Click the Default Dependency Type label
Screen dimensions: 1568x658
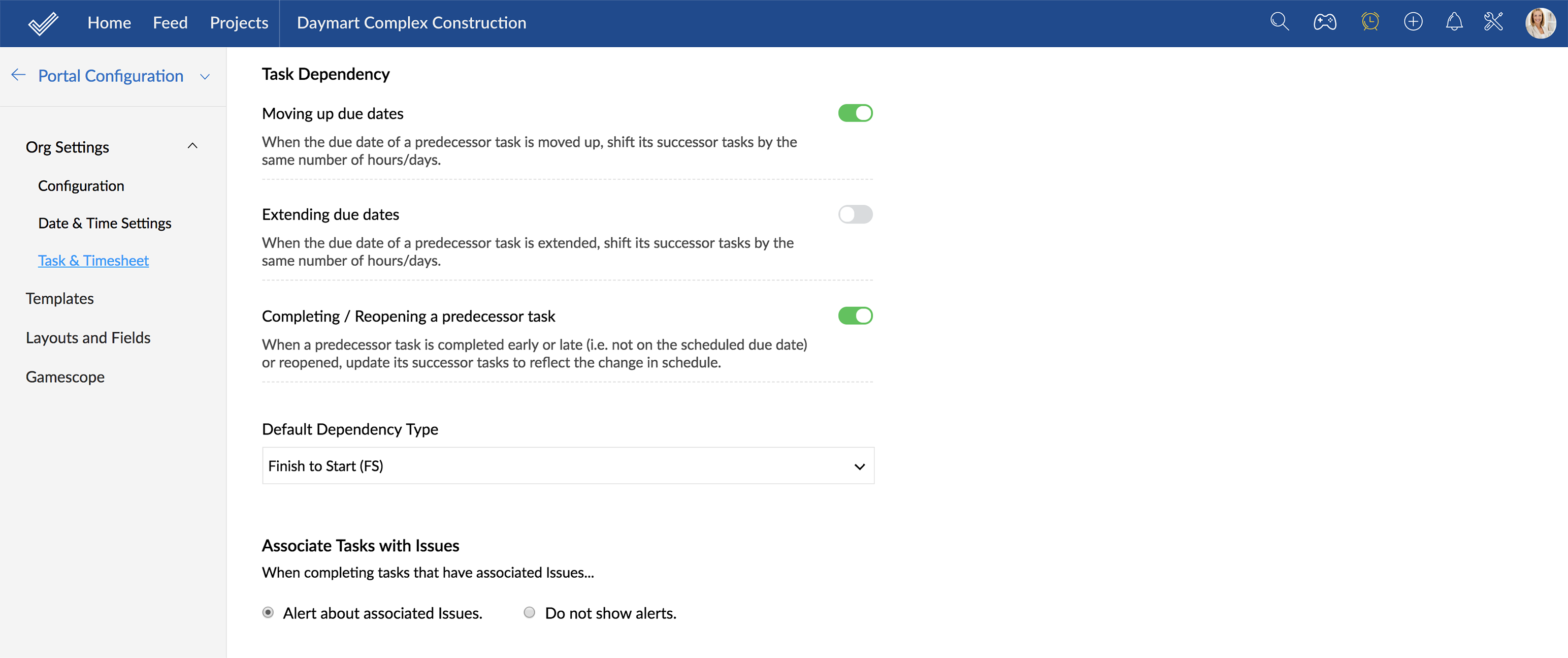350,429
